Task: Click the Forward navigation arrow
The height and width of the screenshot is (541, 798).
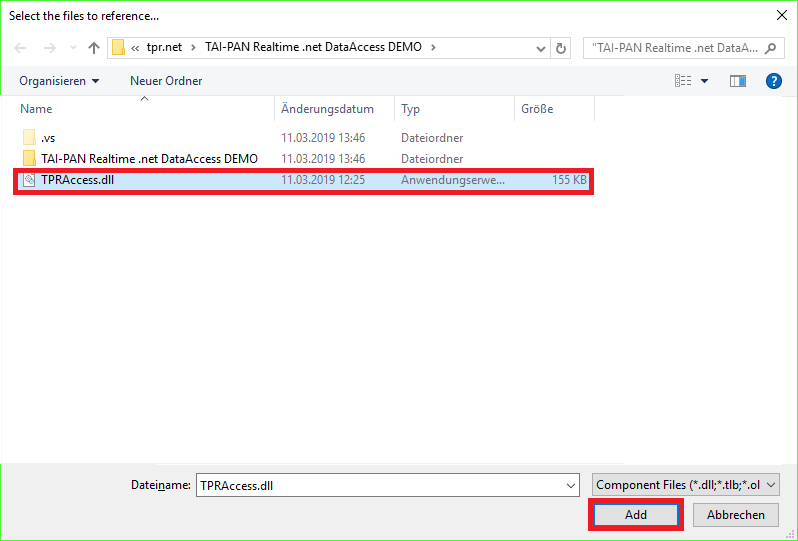Action: 49,48
